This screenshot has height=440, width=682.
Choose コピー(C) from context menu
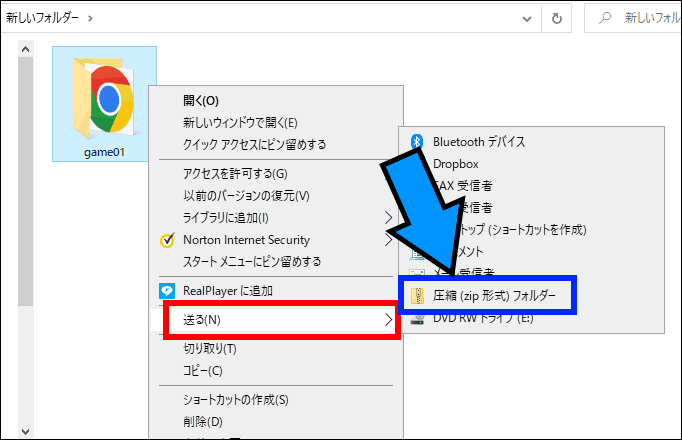(276, 371)
